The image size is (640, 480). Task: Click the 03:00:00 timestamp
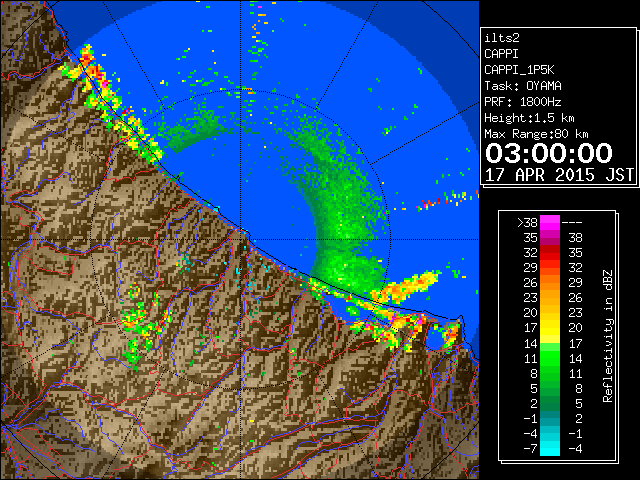(549, 153)
